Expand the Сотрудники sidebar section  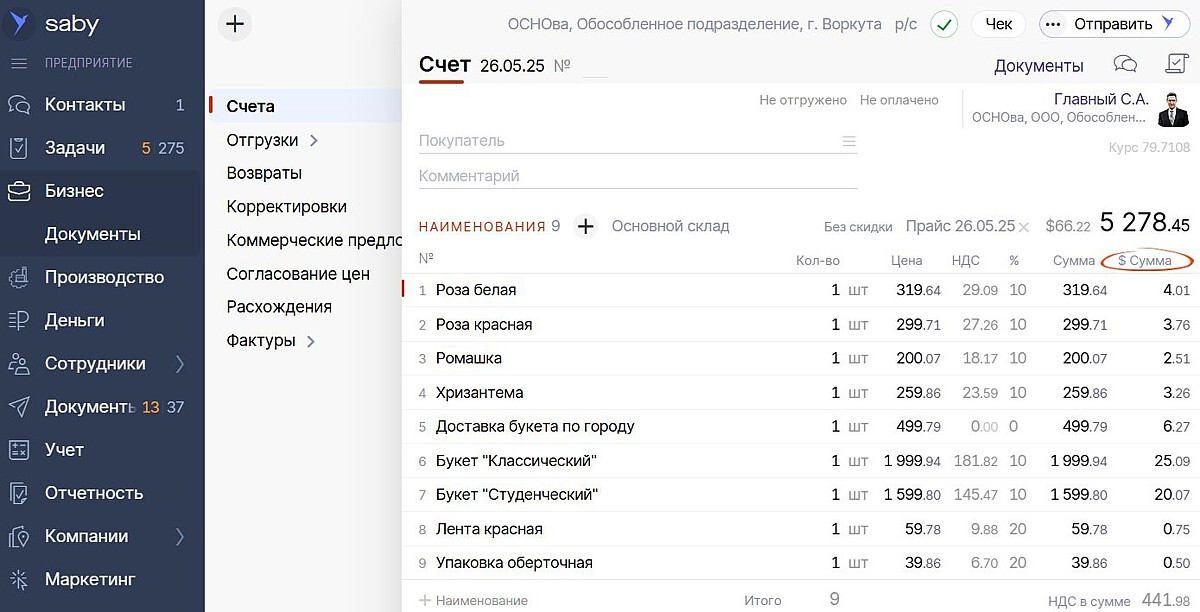pos(180,364)
